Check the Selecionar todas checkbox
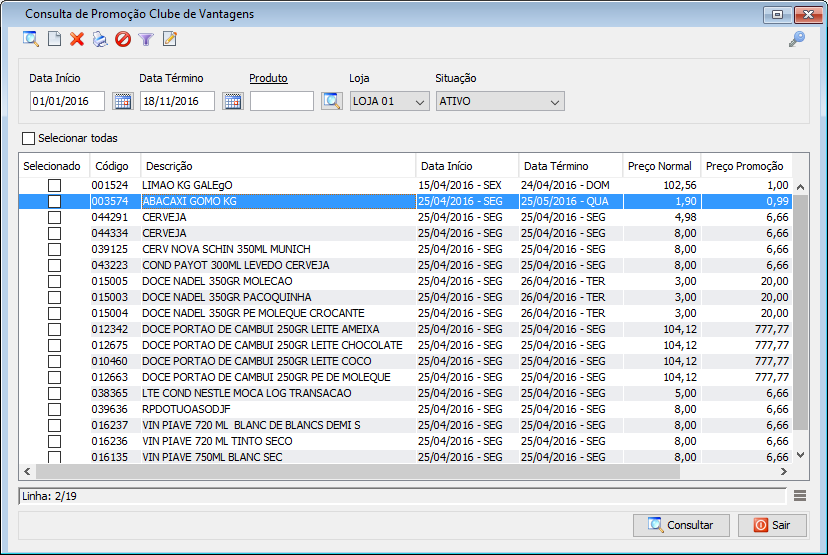This screenshot has height=555, width=828. [x=29, y=138]
